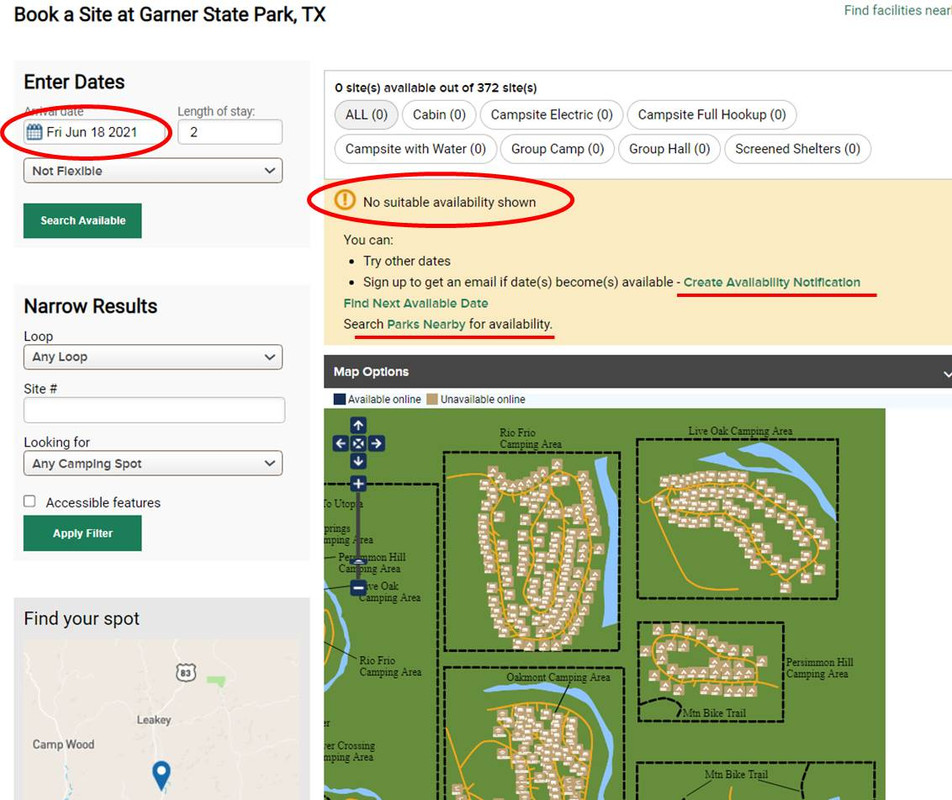Viewport: 952px width, 800px height.
Task: Click the Highway 83 shield on map
Action: pos(186,672)
